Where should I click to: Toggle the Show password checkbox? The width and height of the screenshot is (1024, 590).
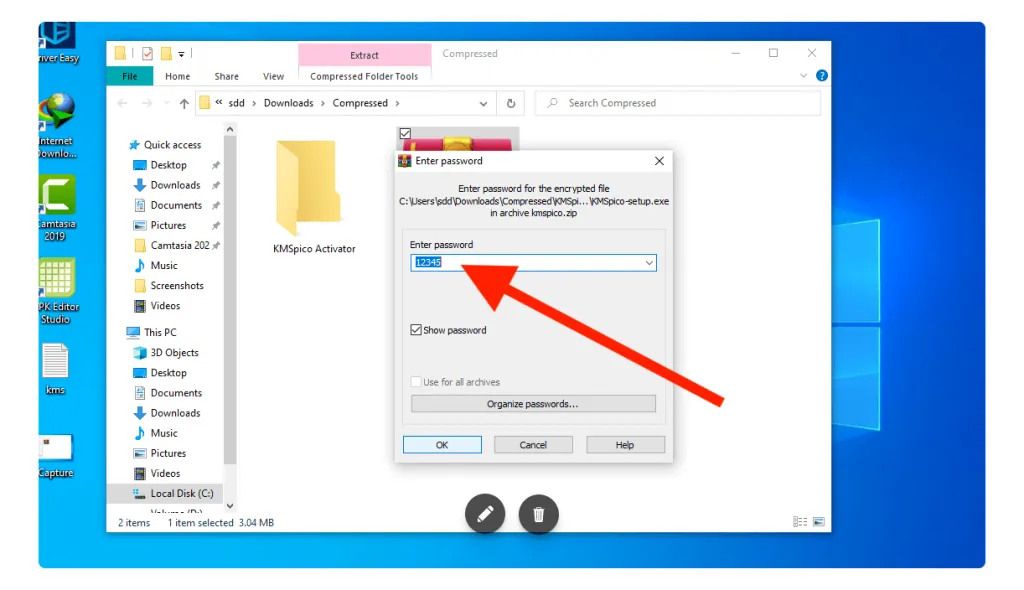pyautogui.click(x=416, y=330)
